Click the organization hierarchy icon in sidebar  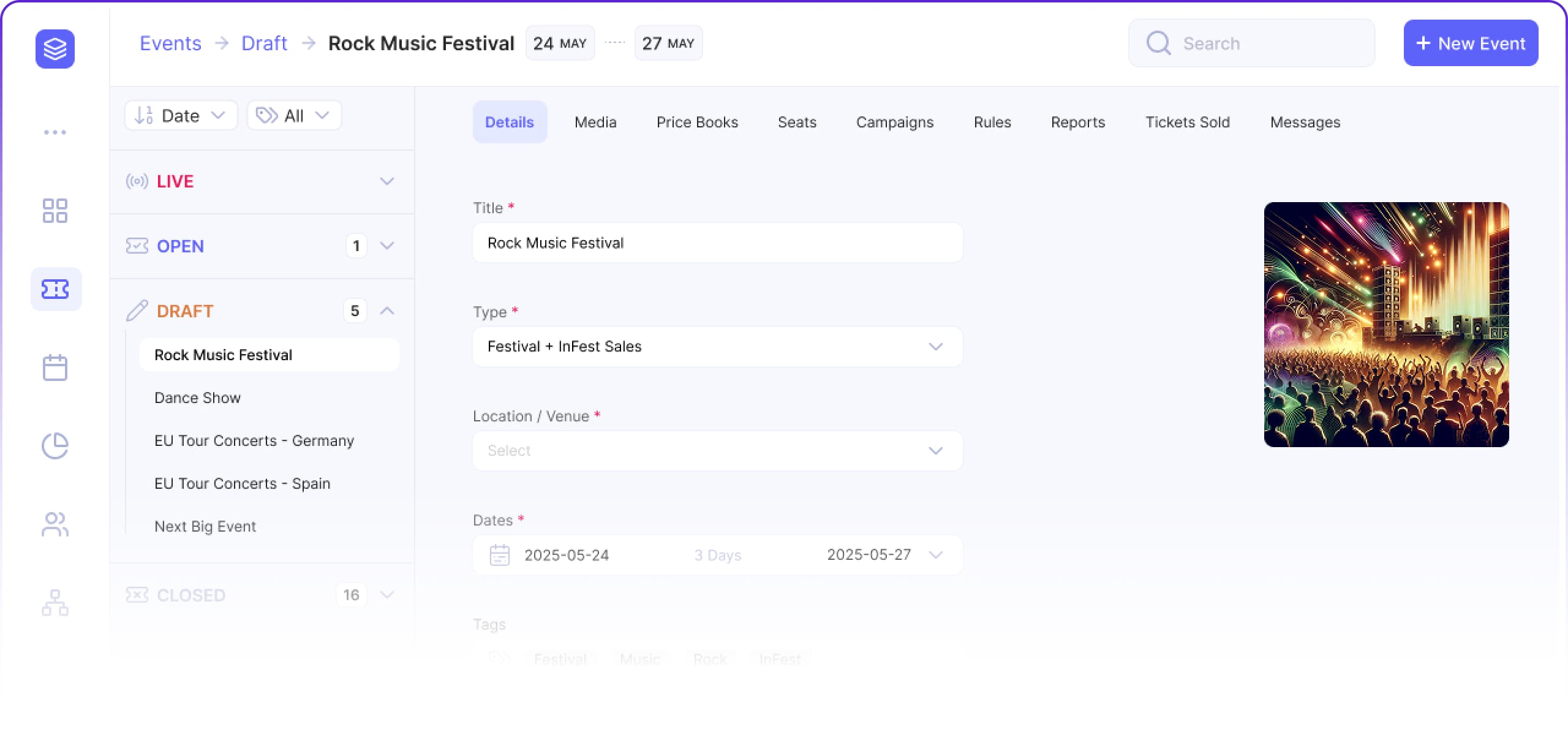[x=55, y=603]
